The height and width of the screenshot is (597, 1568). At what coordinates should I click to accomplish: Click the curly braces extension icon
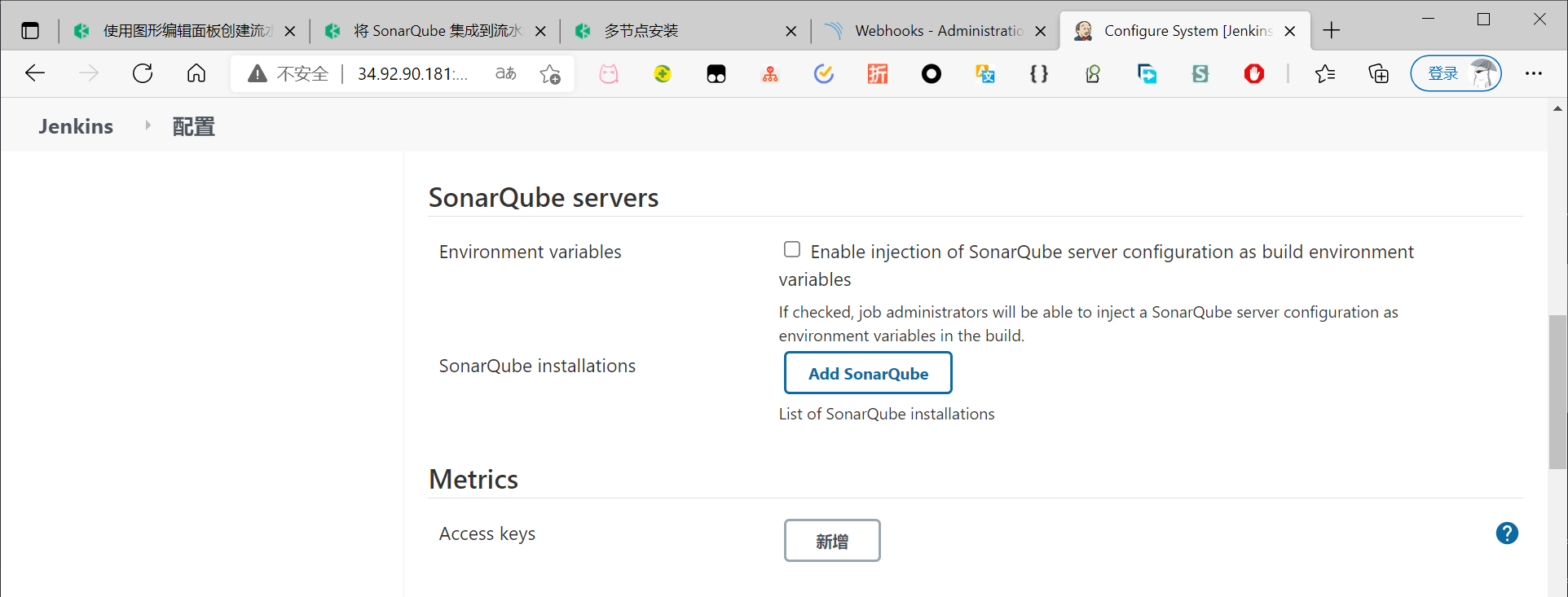(x=1039, y=74)
